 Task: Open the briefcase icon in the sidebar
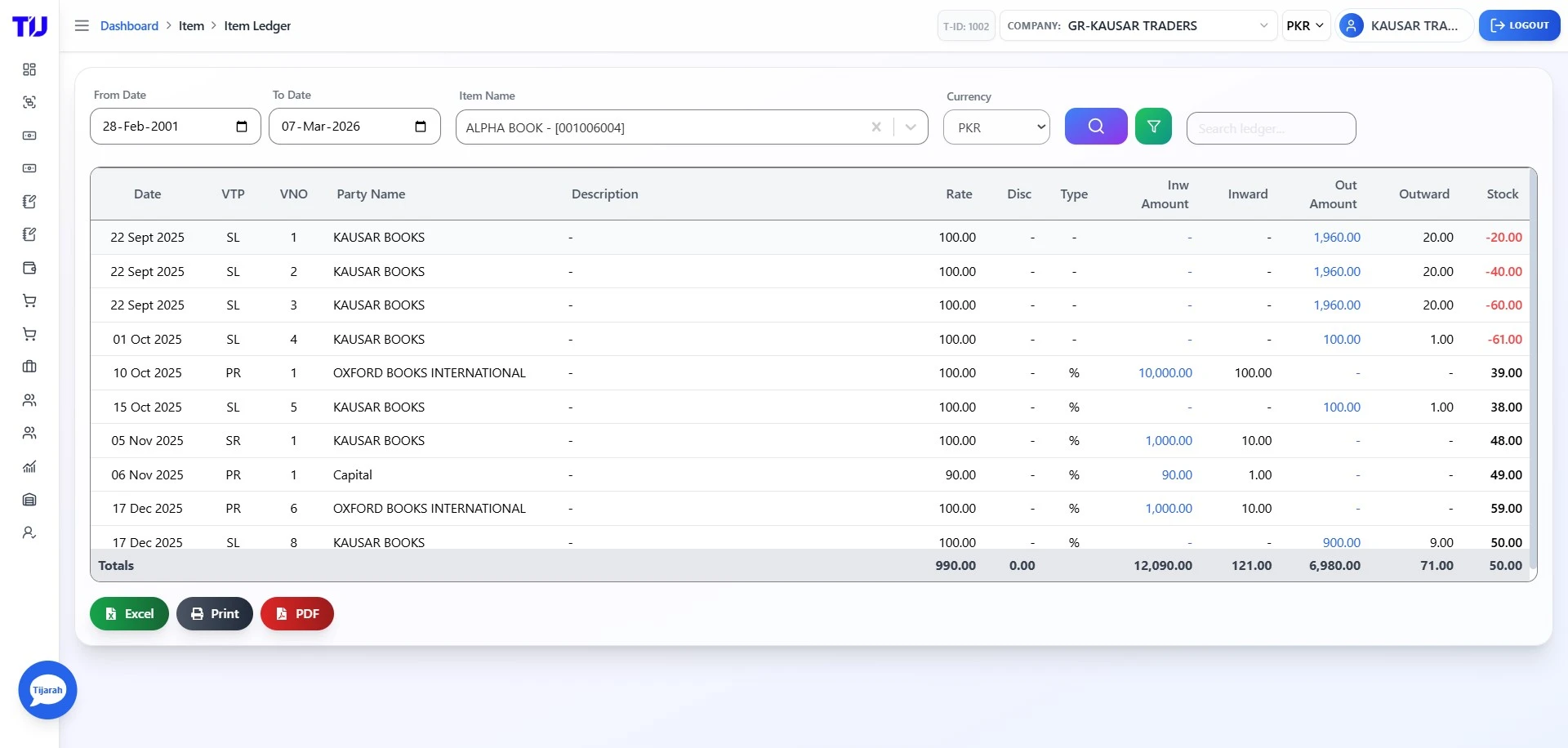[29, 366]
